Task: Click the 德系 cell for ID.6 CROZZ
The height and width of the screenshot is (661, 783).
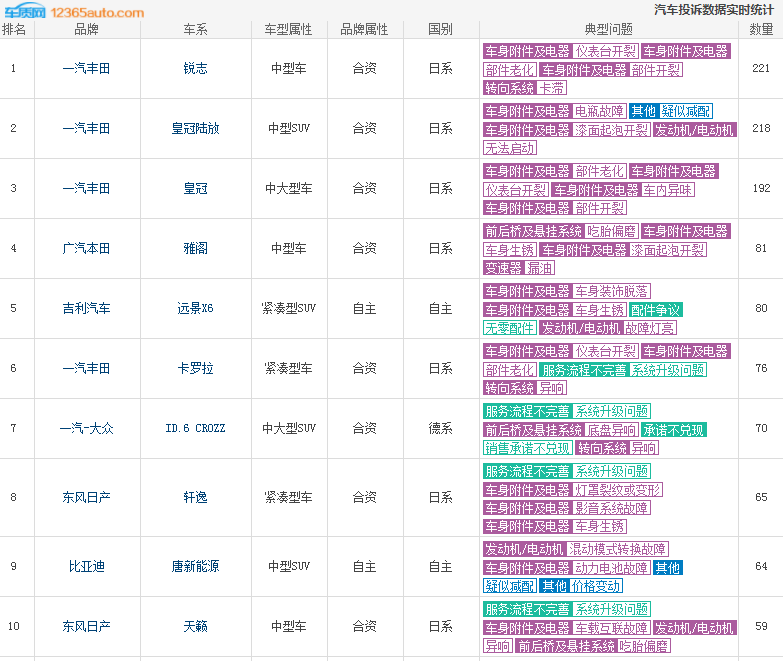Action: 440,428
